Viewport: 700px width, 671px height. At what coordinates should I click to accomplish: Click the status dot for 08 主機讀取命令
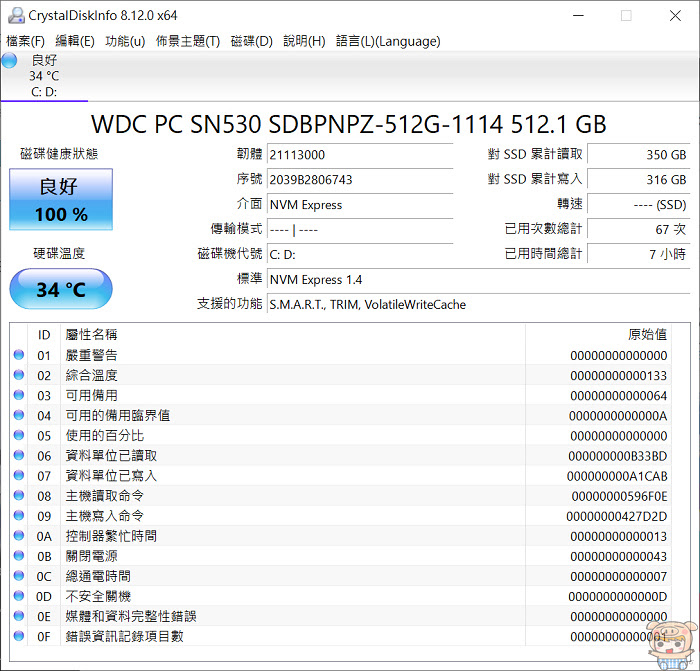pyautogui.click(x=19, y=496)
